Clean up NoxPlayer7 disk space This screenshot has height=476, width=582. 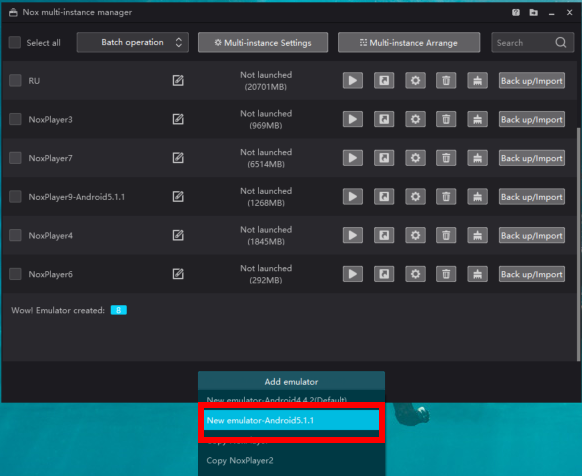(x=477, y=158)
